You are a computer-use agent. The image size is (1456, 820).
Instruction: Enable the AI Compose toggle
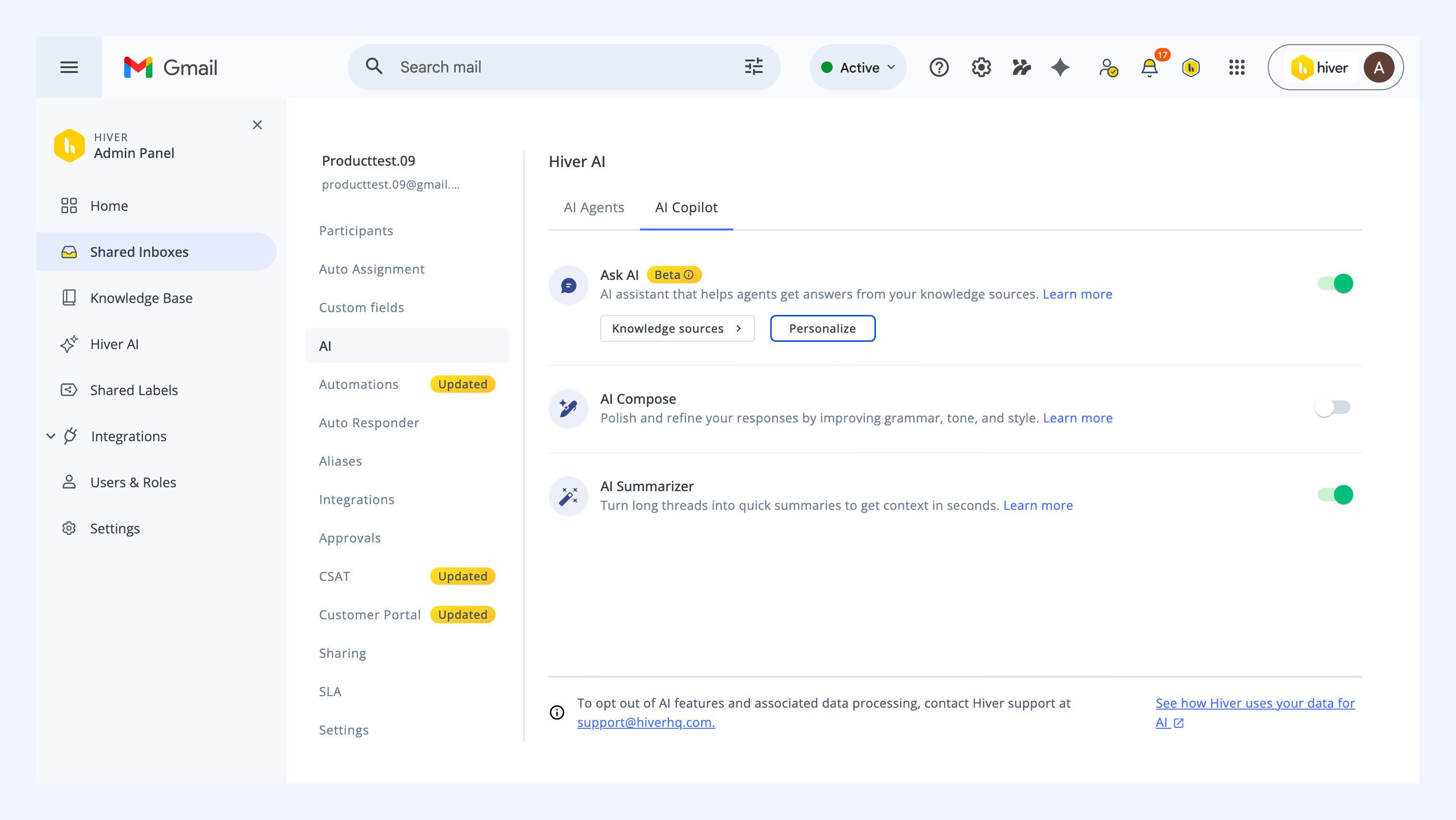[x=1332, y=408]
